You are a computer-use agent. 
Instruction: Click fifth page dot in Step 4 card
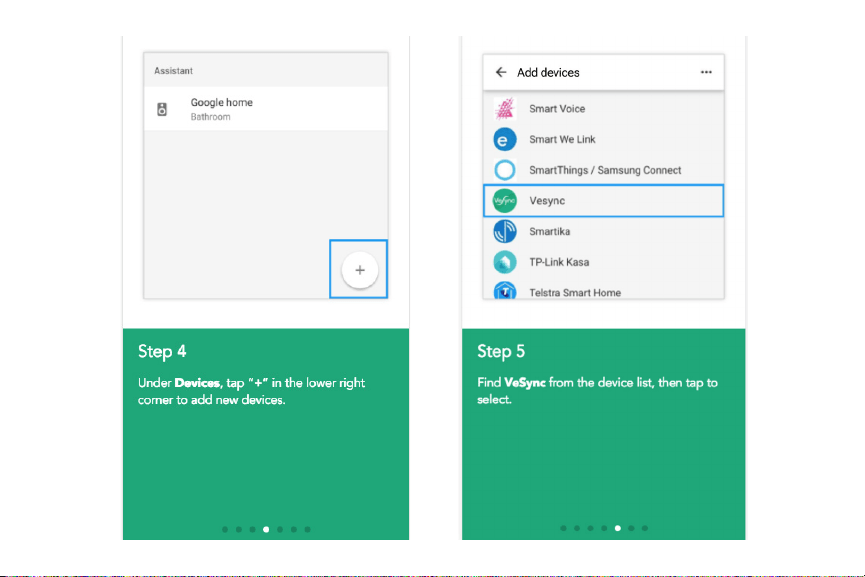[280, 529]
